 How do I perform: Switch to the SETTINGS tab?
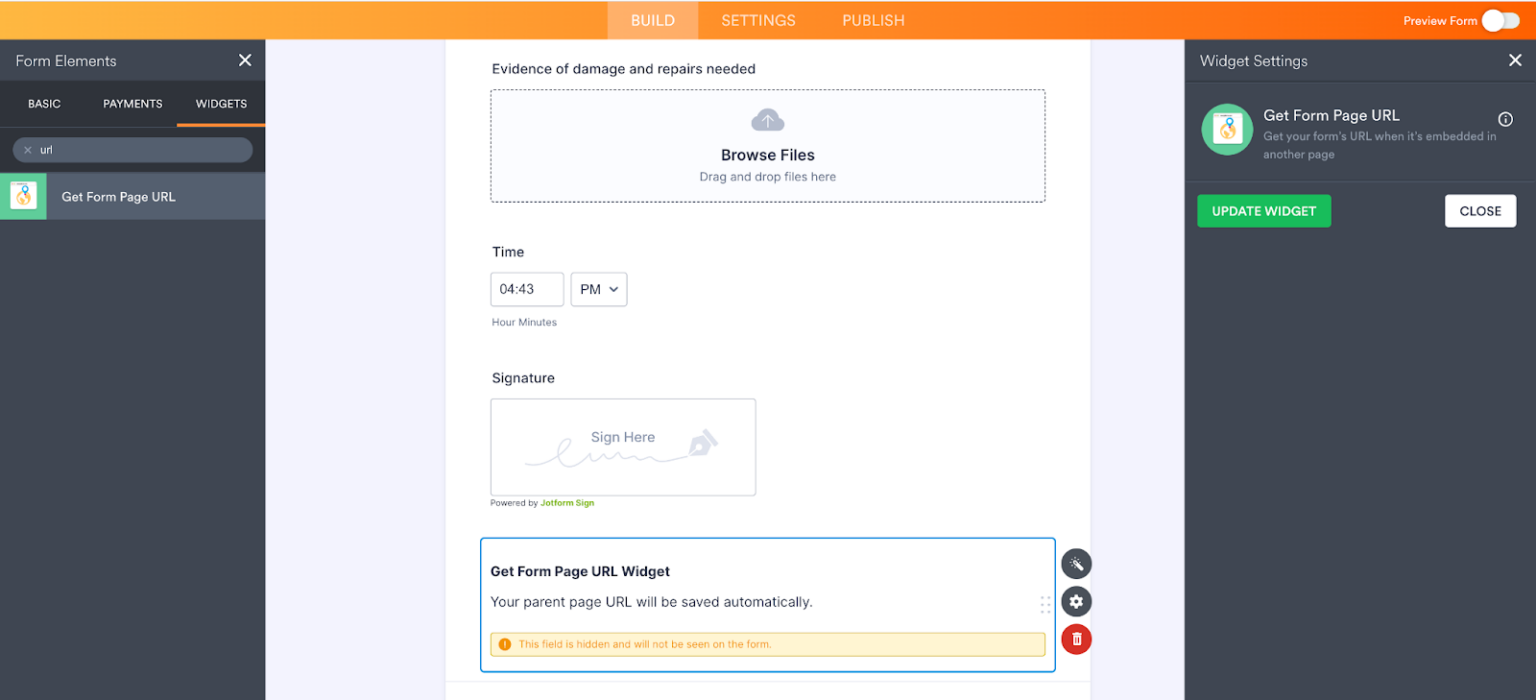point(758,20)
